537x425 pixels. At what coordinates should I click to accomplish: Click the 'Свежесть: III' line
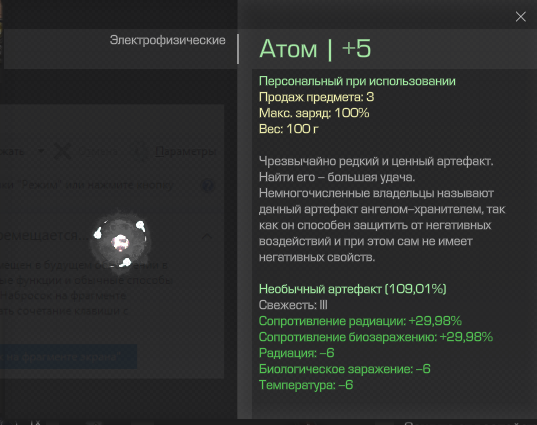coord(293,305)
